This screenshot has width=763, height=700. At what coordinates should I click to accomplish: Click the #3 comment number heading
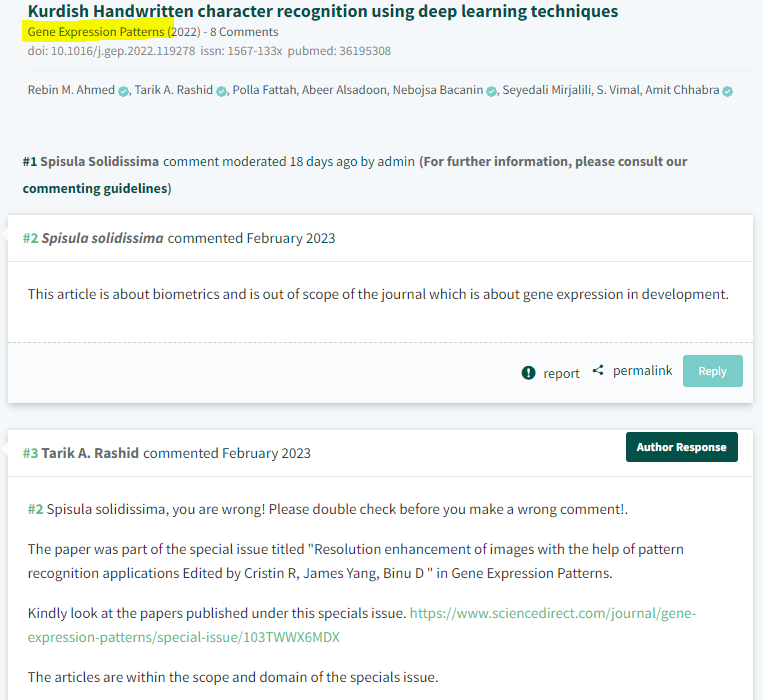click(30, 453)
